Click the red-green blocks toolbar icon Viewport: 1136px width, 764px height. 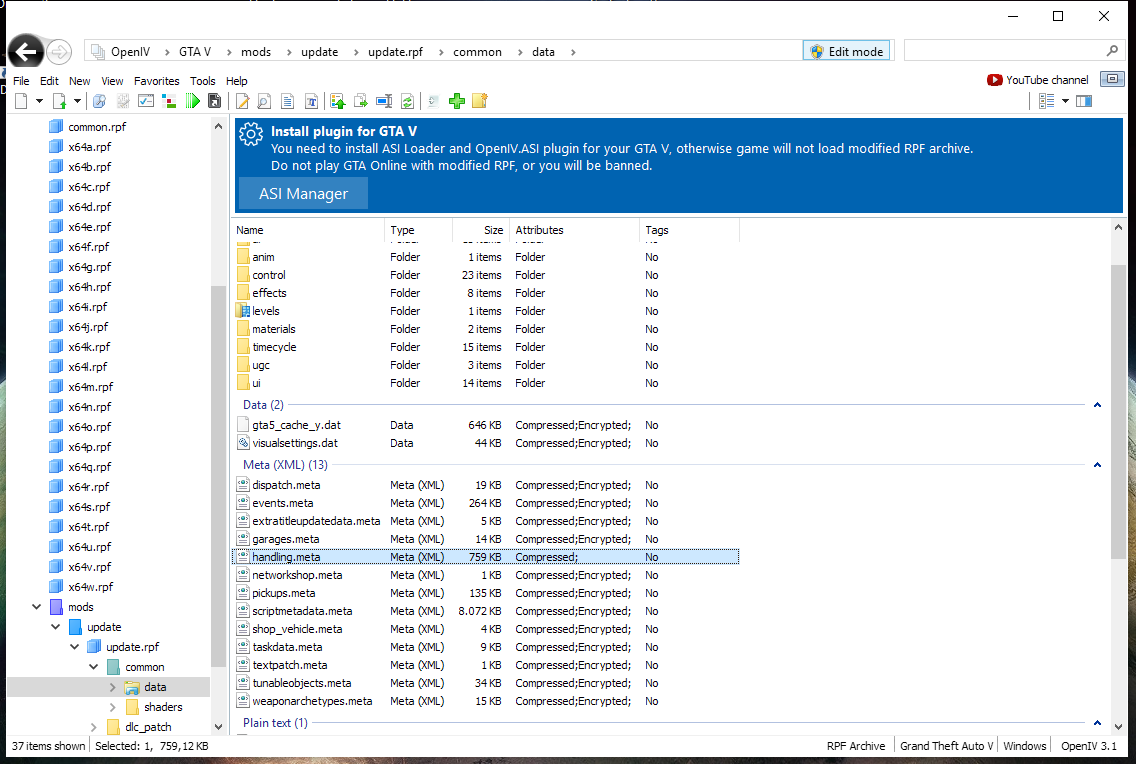tap(169, 101)
